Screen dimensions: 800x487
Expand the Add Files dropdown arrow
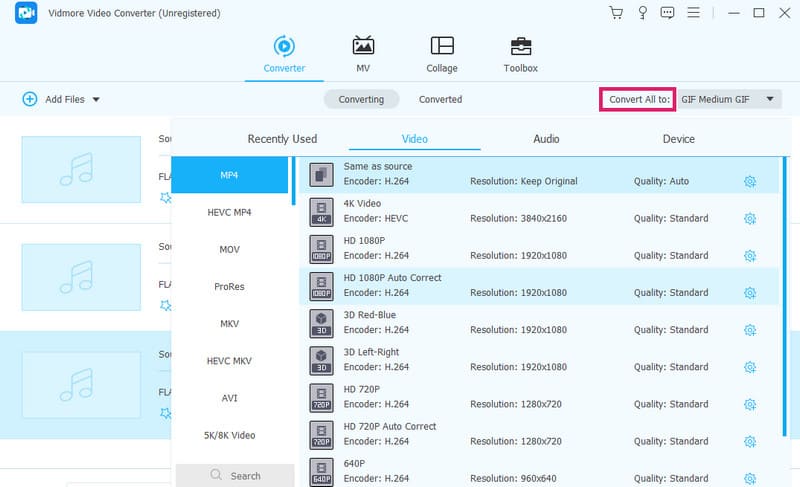[x=96, y=100]
